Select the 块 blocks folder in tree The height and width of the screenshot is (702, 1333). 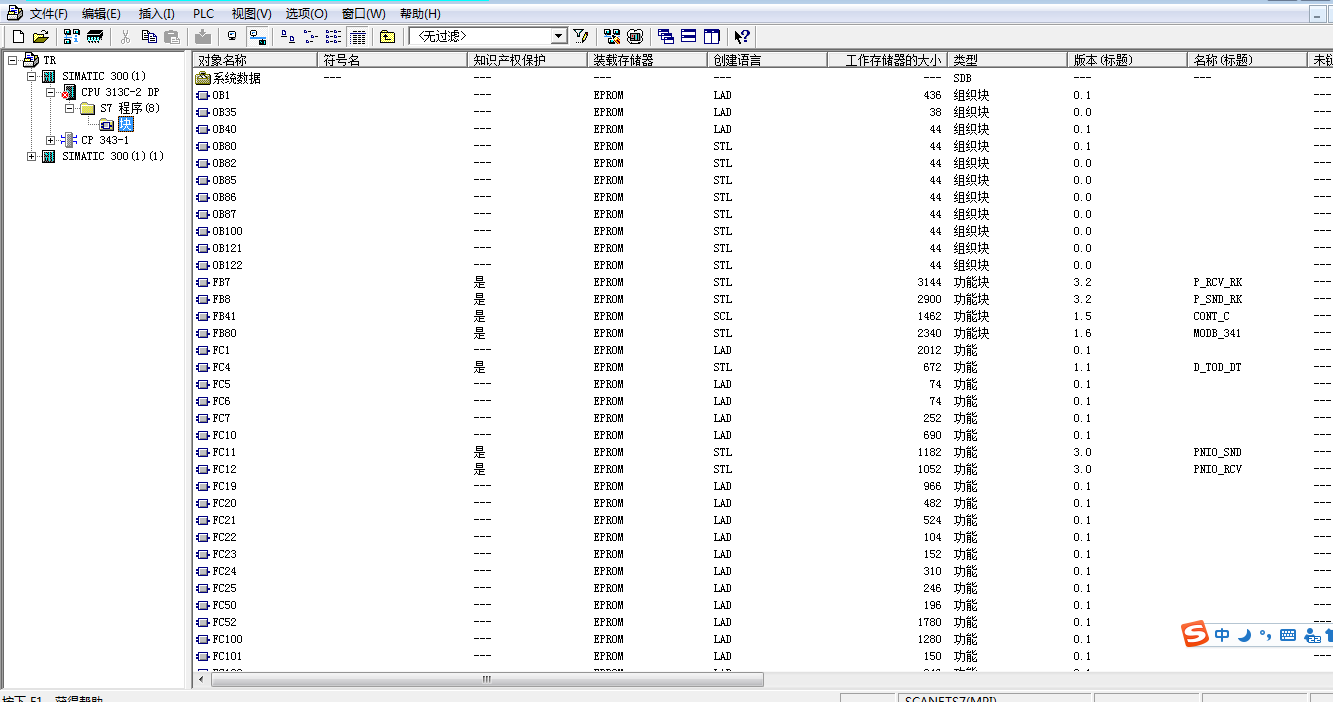pyautogui.click(x=126, y=124)
